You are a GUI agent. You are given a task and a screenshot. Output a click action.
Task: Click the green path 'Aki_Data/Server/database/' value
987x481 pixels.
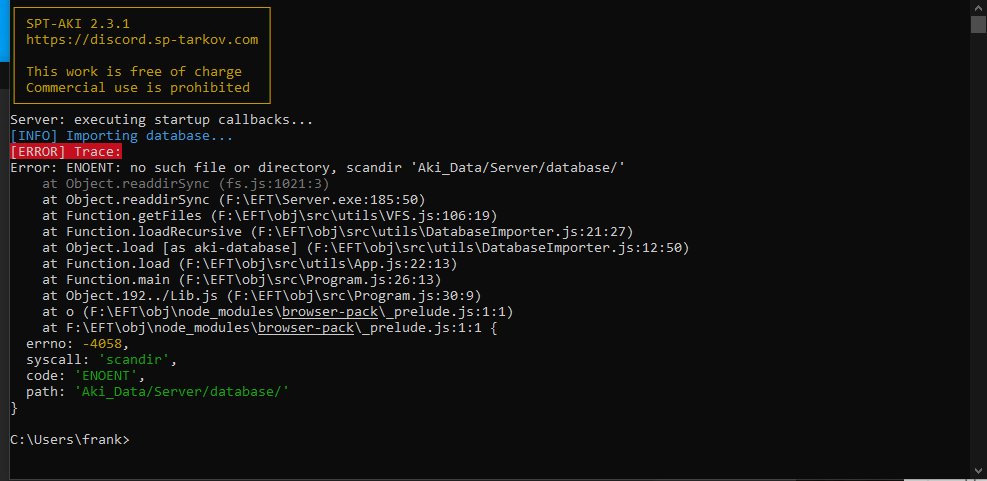(182, 392)
